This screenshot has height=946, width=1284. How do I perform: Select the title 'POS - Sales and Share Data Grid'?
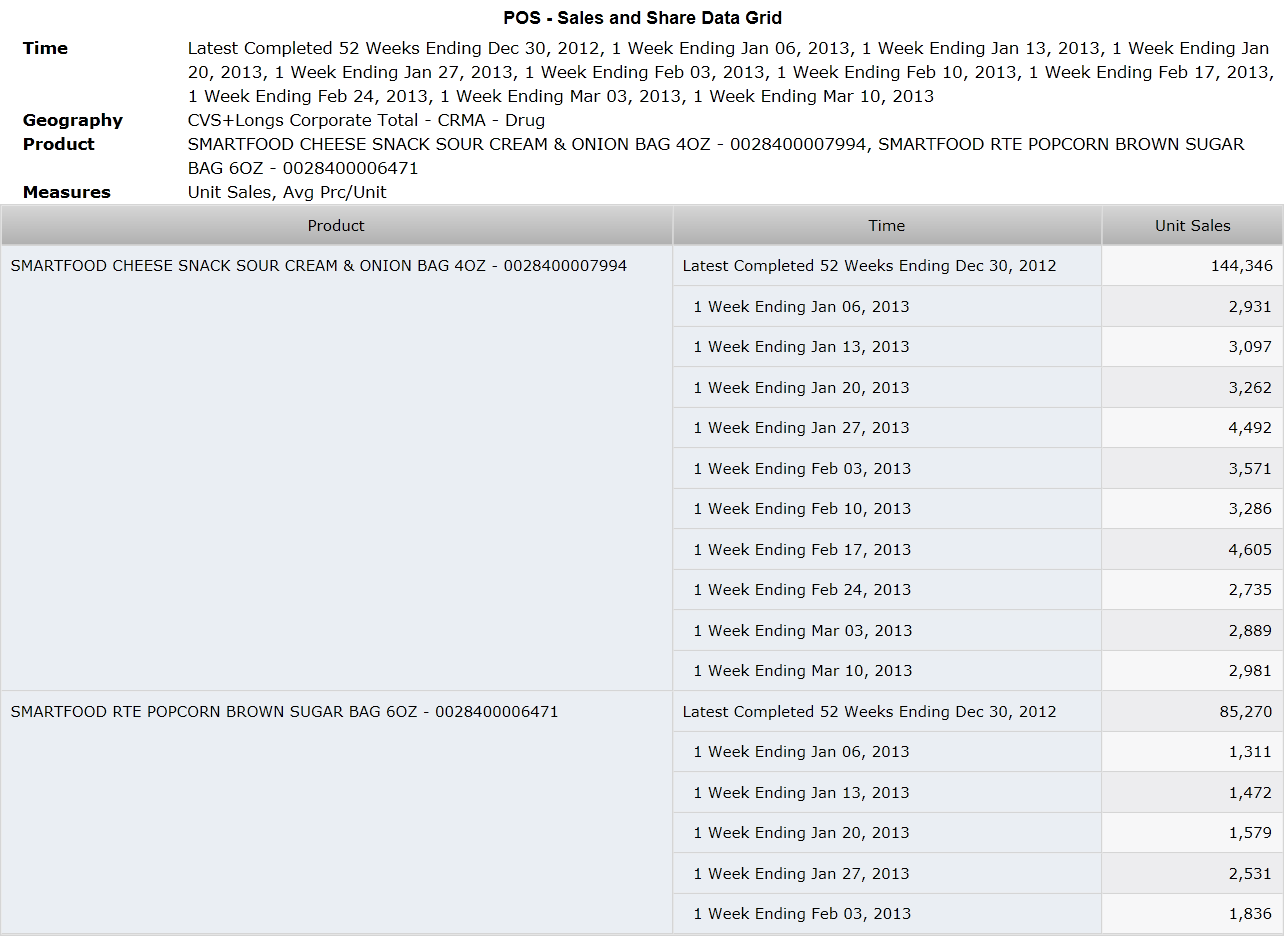(642, 18)
